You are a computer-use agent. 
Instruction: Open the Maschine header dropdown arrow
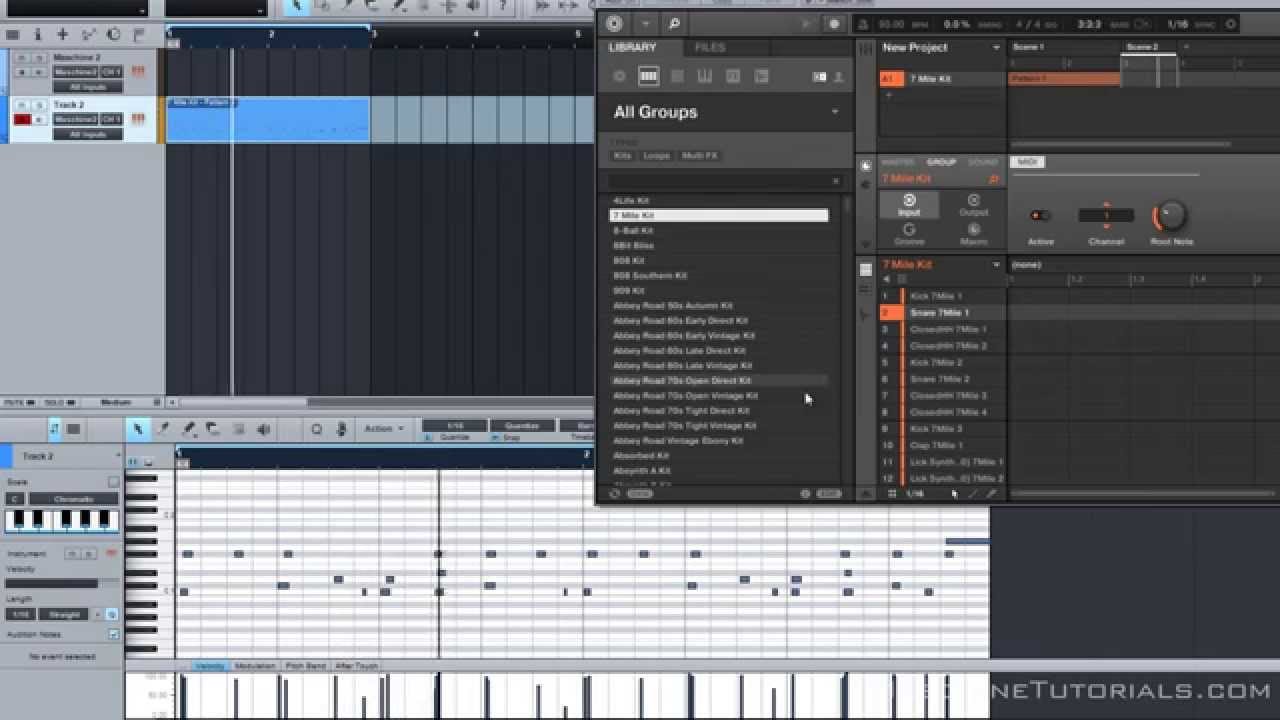click(x=645, y=23)
